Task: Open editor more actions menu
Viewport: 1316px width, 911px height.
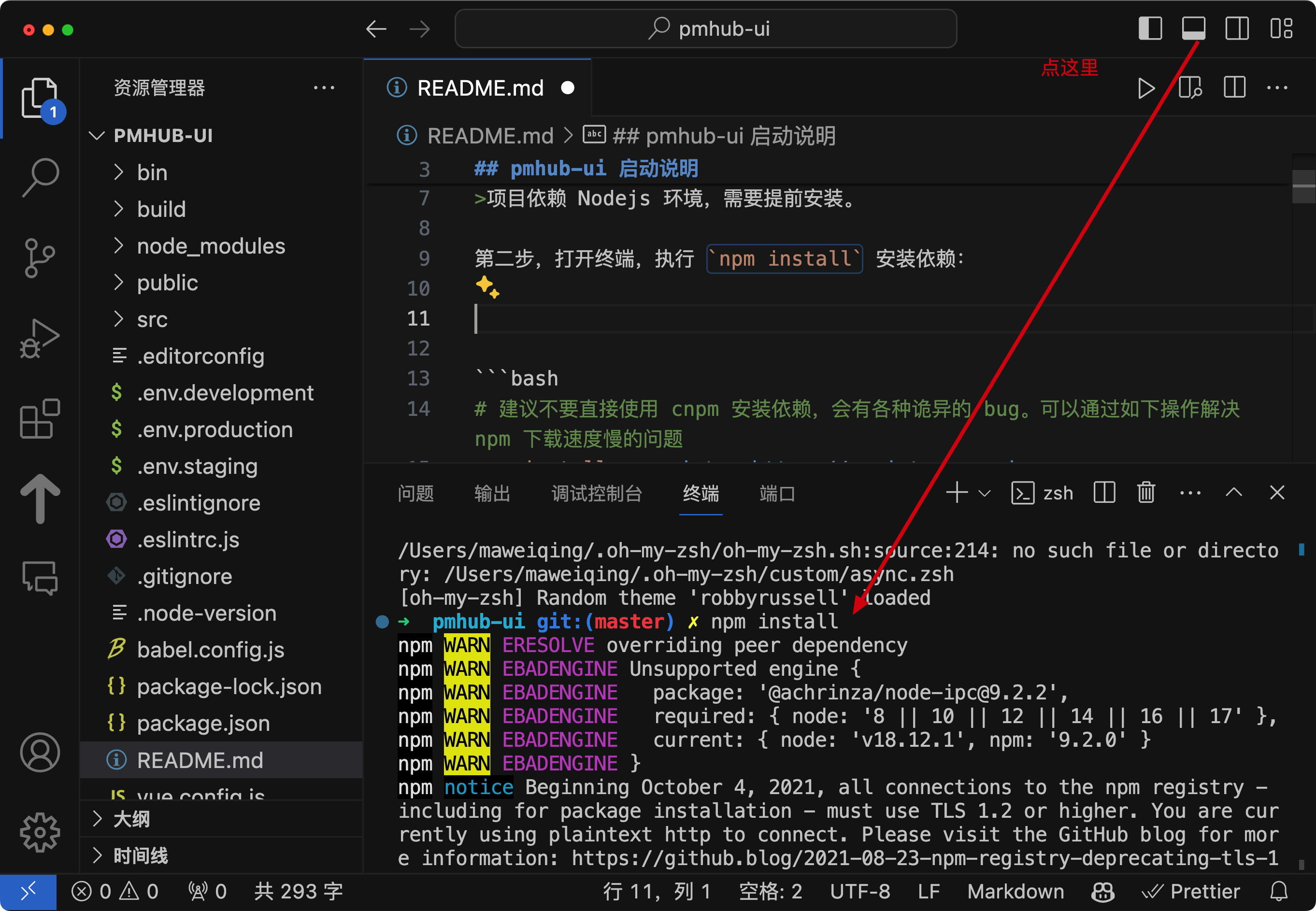Action: [x=1277, y=88]
